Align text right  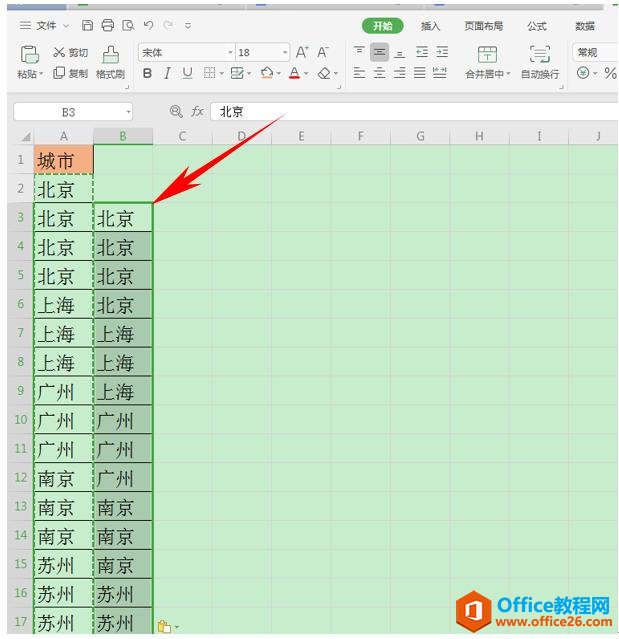coord(400,73)
